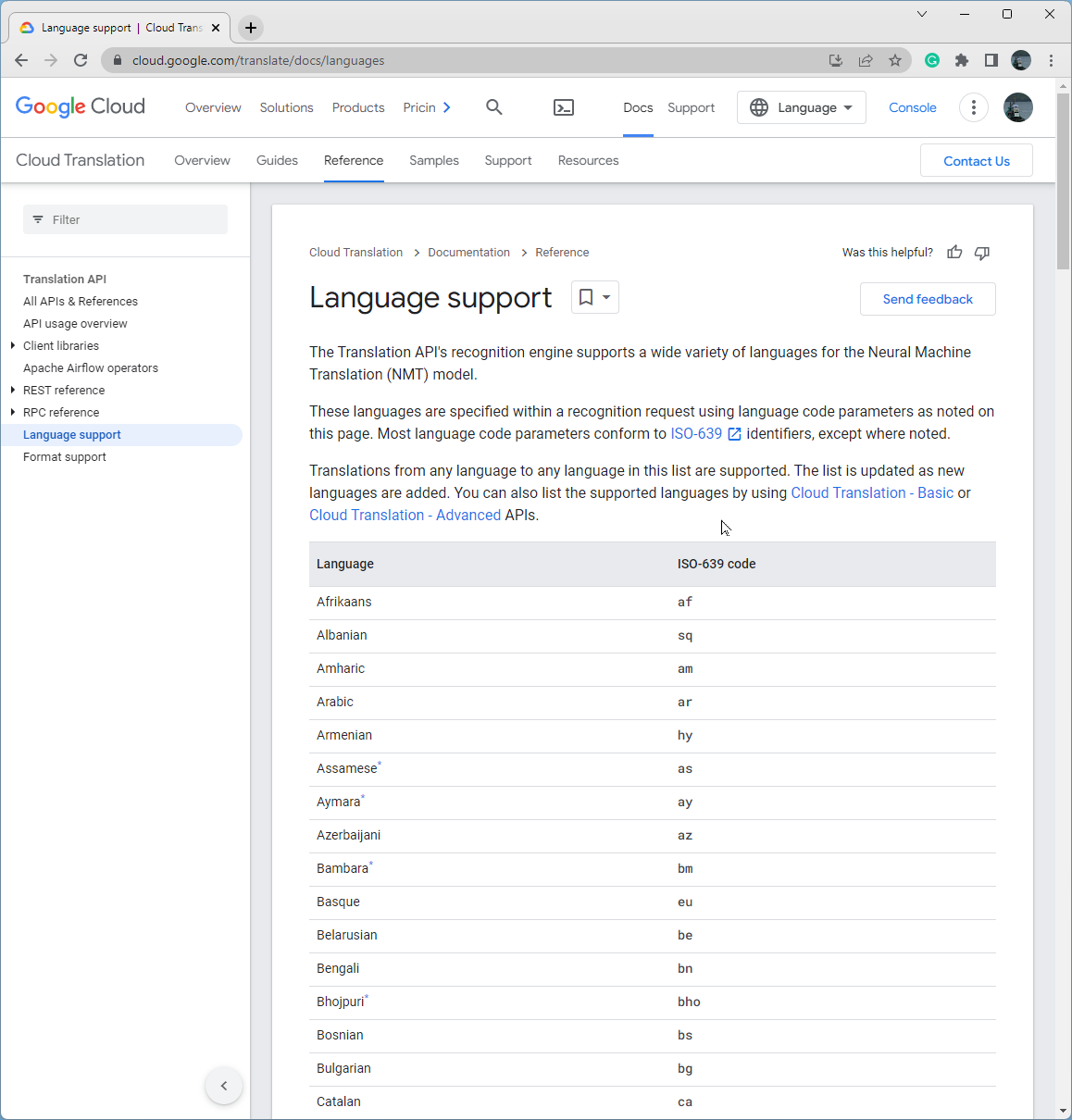
Task: Open the Cloud Shell terminal icon
Action: click(563, 108)
